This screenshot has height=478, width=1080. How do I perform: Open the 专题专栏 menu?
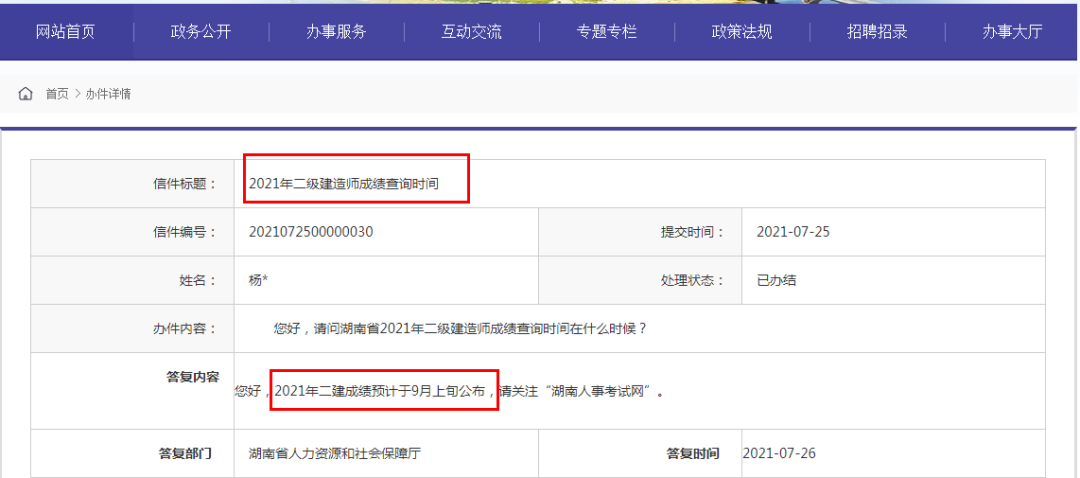click(606, 31)
